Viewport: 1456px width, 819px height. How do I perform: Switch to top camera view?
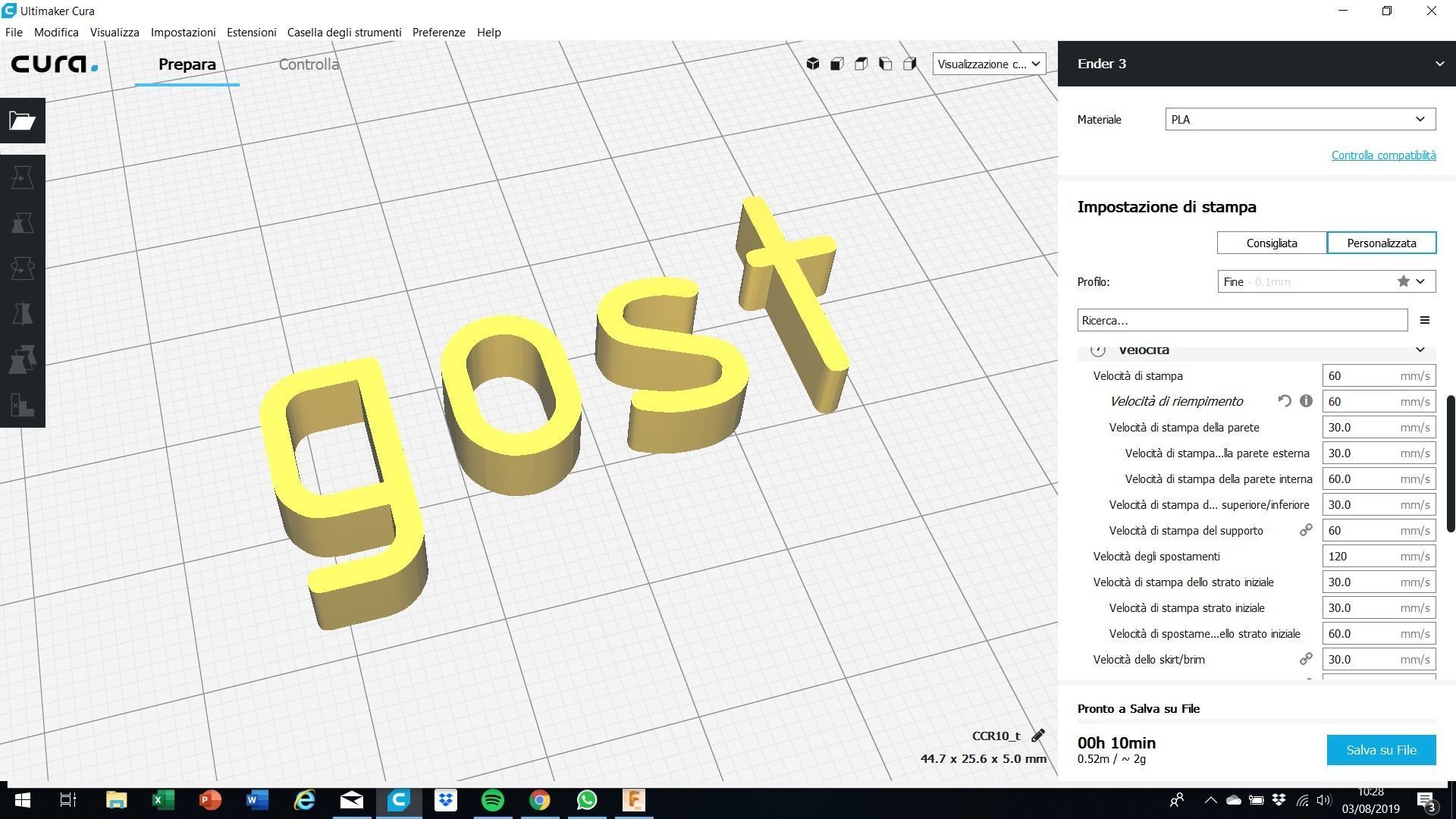point(861,64)
